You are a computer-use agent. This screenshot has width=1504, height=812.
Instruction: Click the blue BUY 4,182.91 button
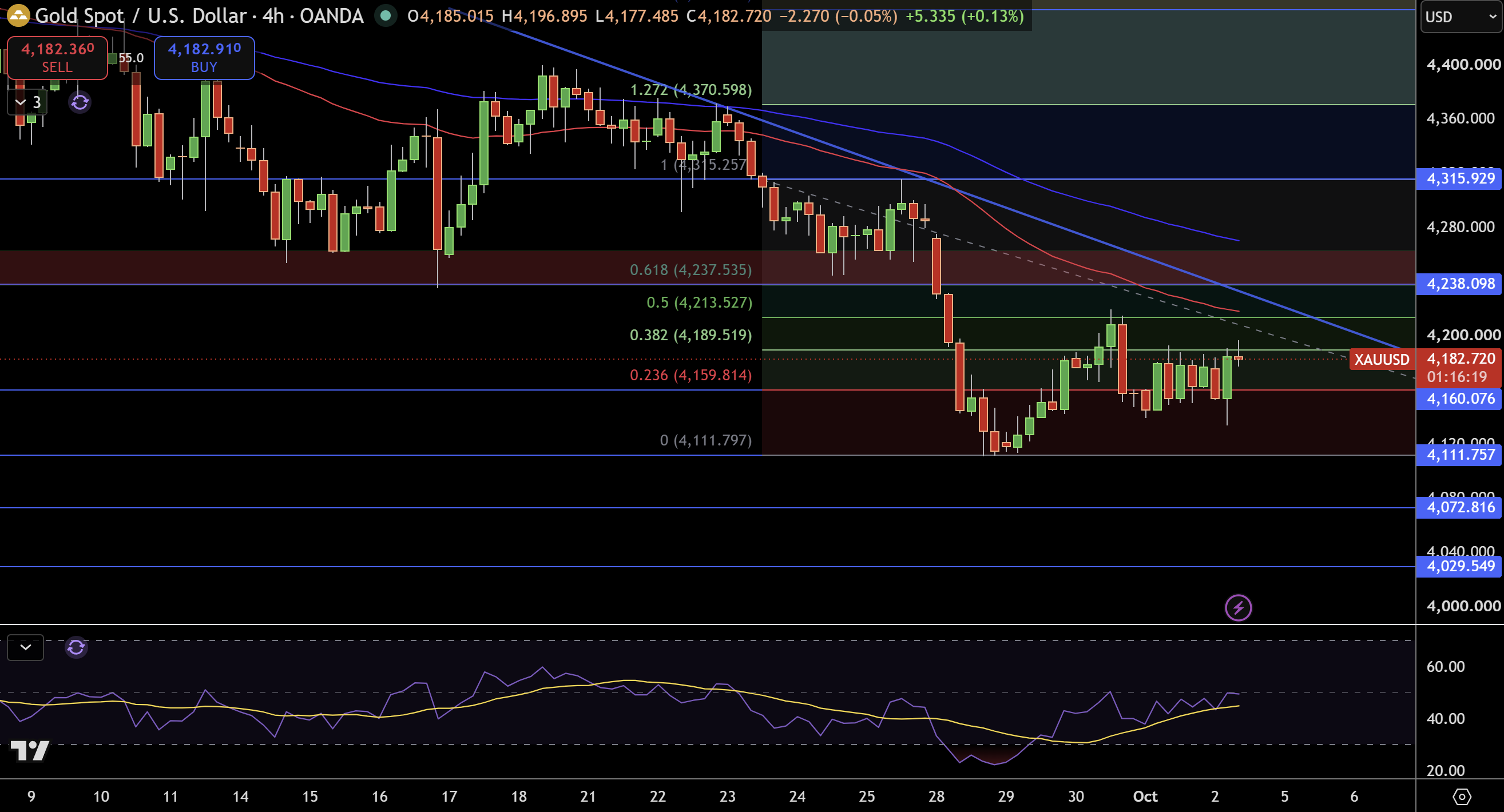click(204, 58)
